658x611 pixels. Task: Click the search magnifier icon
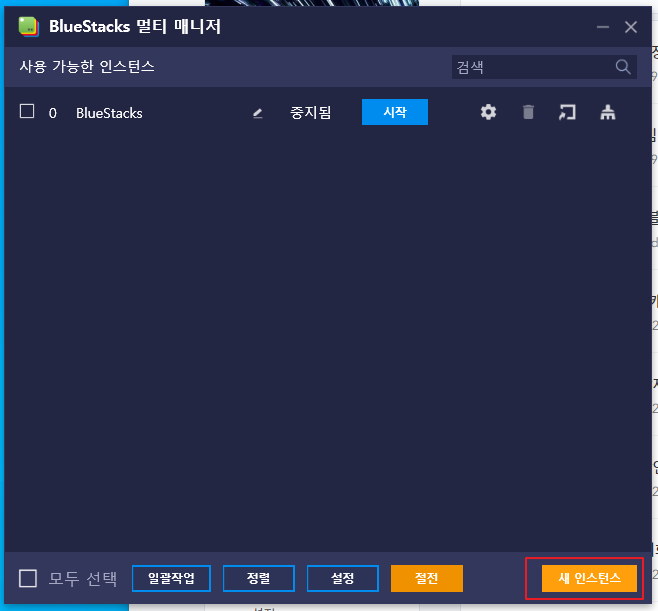(x=622, y=67)
